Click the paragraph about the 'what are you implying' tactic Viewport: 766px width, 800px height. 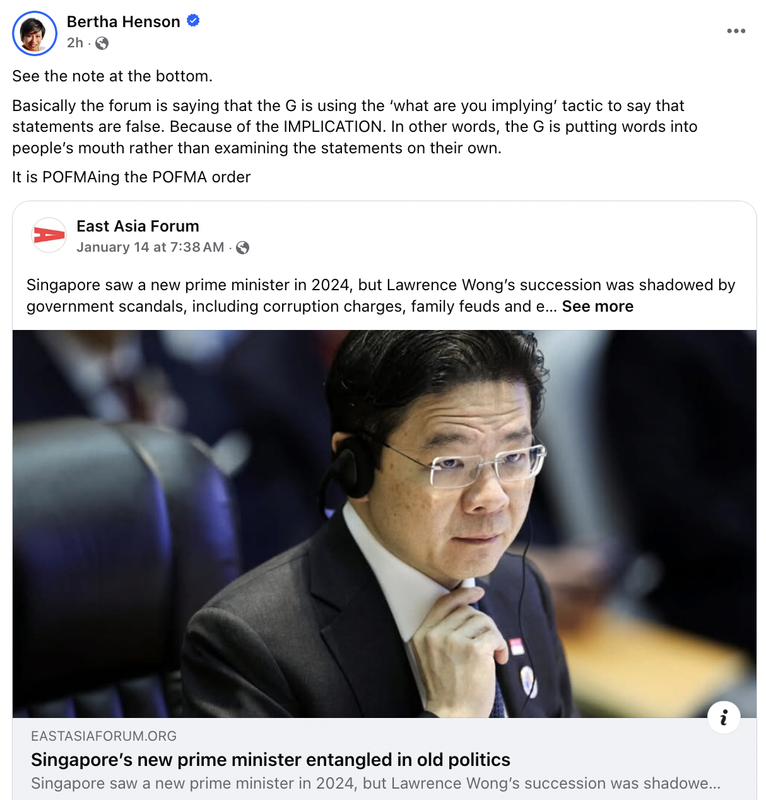pyautogui.click(x=355, y=127)
